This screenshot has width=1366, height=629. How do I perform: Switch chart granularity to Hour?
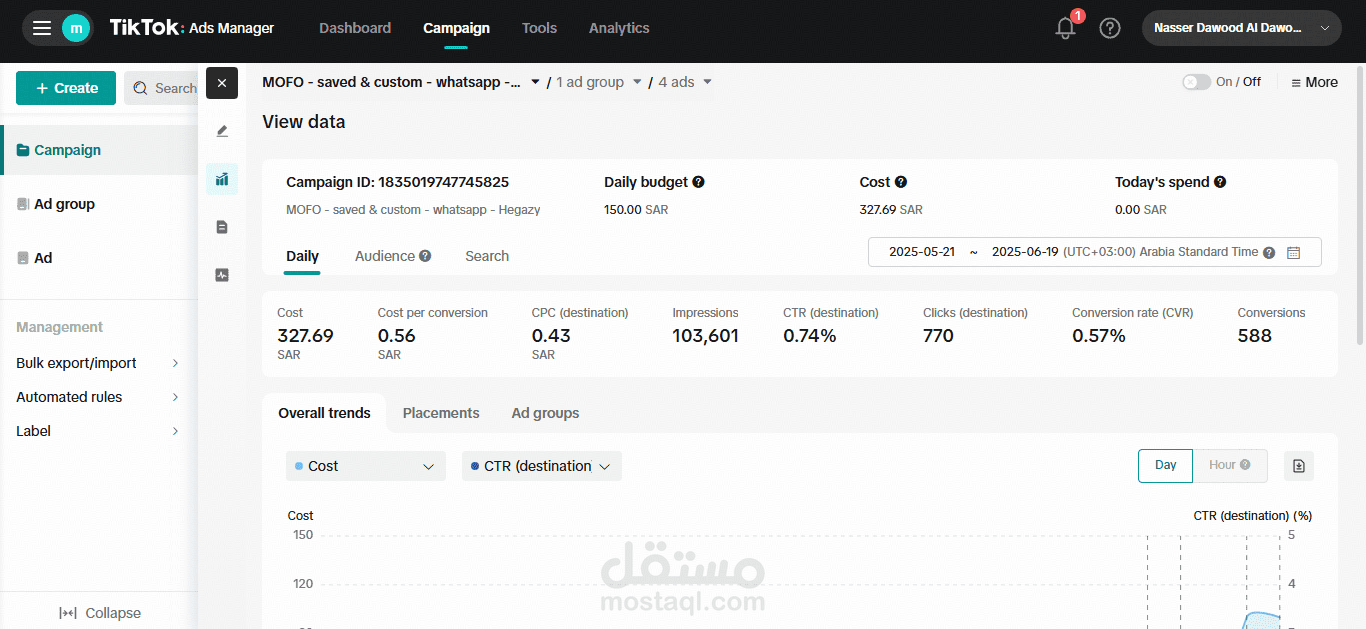click(1230, 465)
